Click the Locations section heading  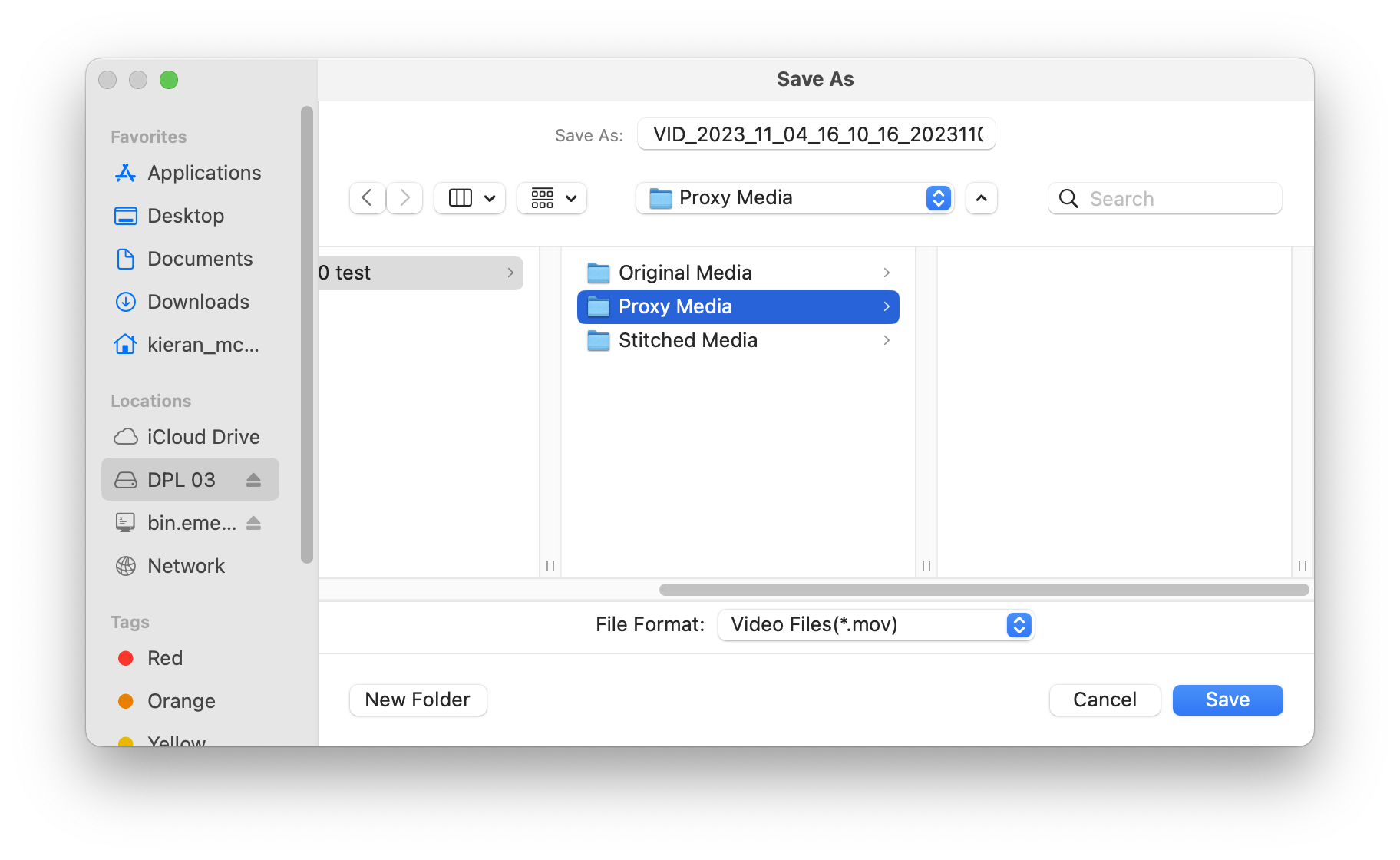(150, 401)
